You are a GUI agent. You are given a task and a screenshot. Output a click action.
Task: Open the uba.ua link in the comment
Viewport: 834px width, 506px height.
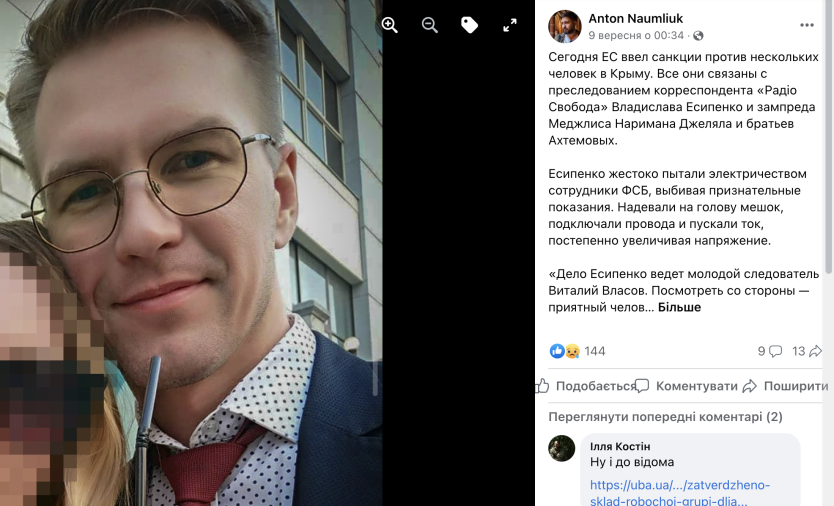[x=680, y=493]
